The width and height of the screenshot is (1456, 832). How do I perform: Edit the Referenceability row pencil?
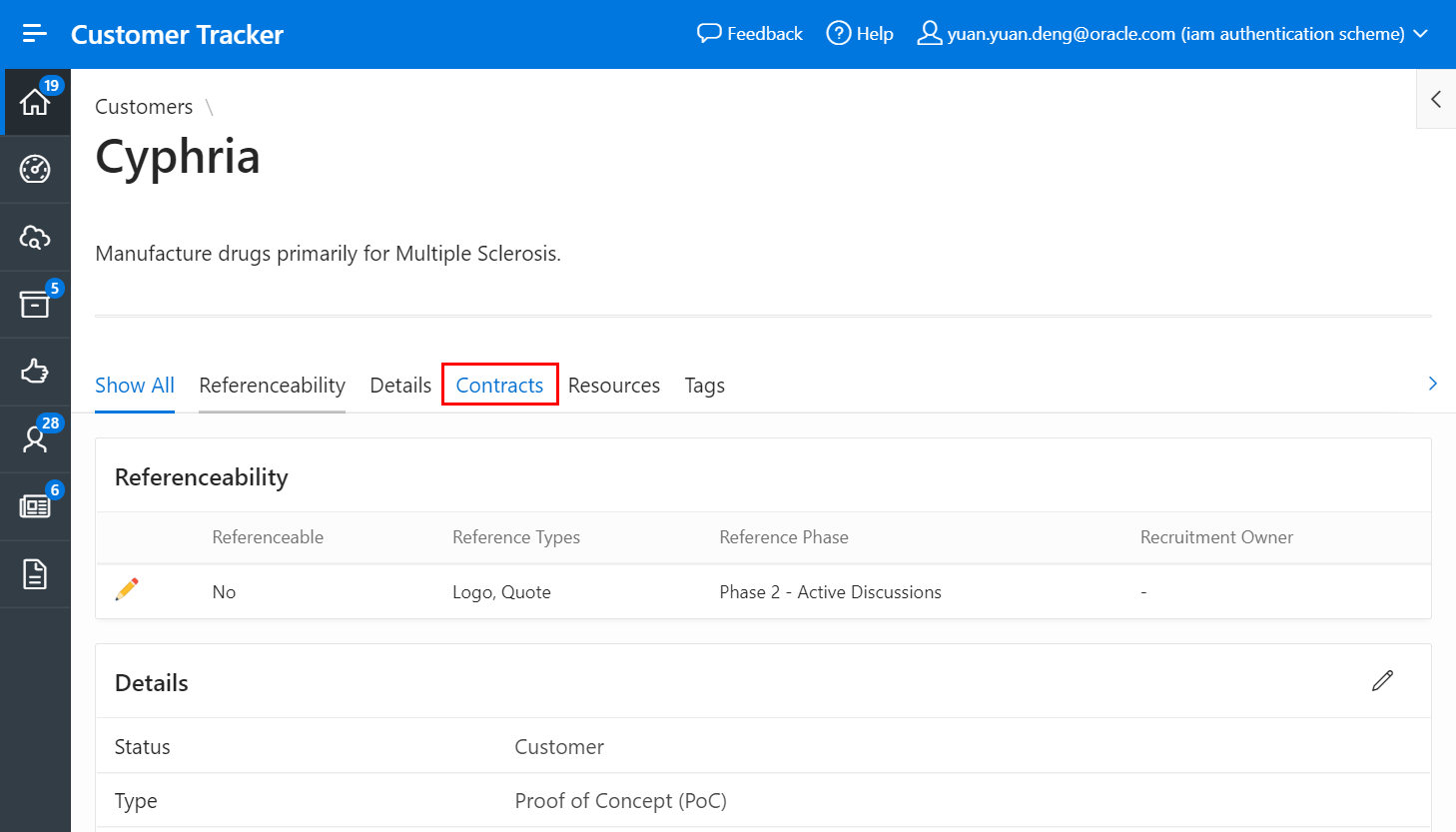(x=127, y=589)
